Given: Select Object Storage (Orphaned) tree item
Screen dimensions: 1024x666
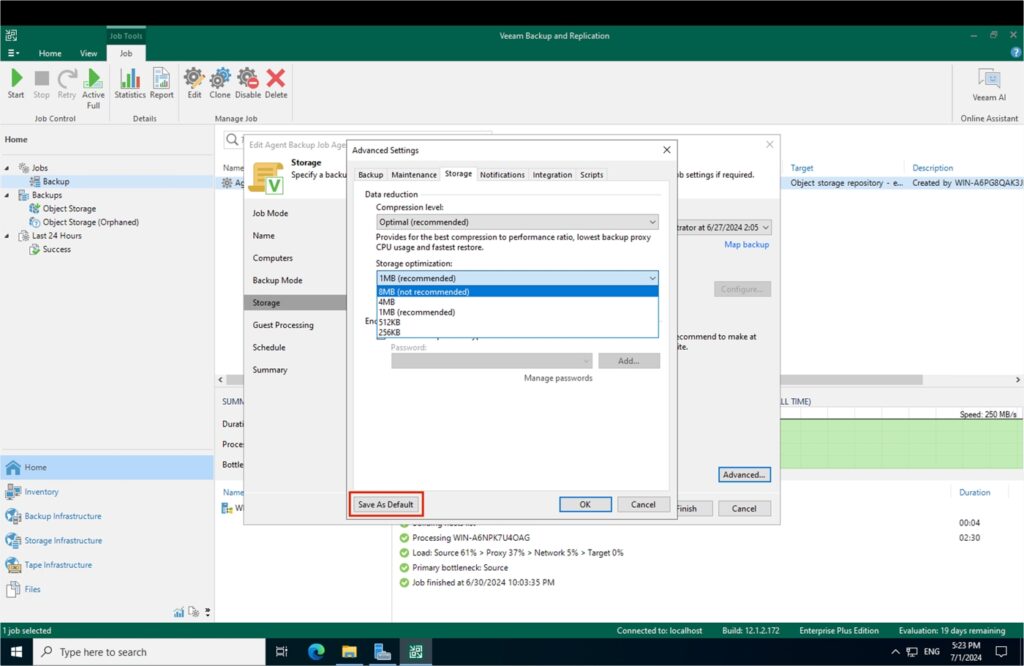Looking at the screenshot, I should point(90,222).
